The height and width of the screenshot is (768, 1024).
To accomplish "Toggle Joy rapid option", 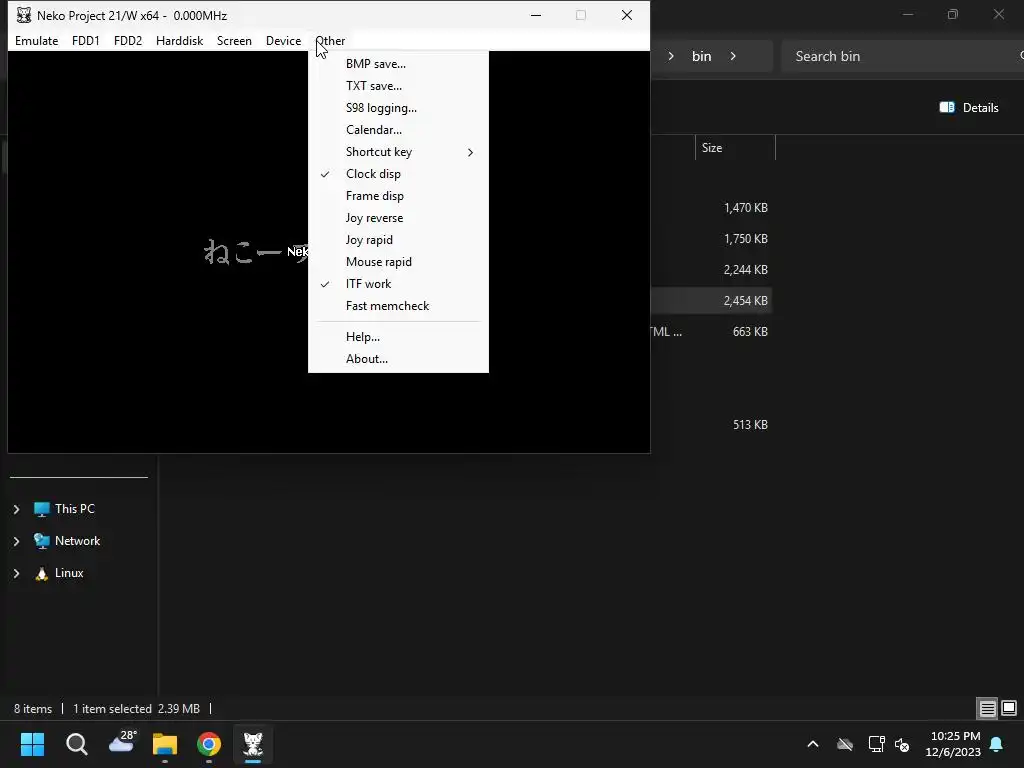I will point(398,240).
